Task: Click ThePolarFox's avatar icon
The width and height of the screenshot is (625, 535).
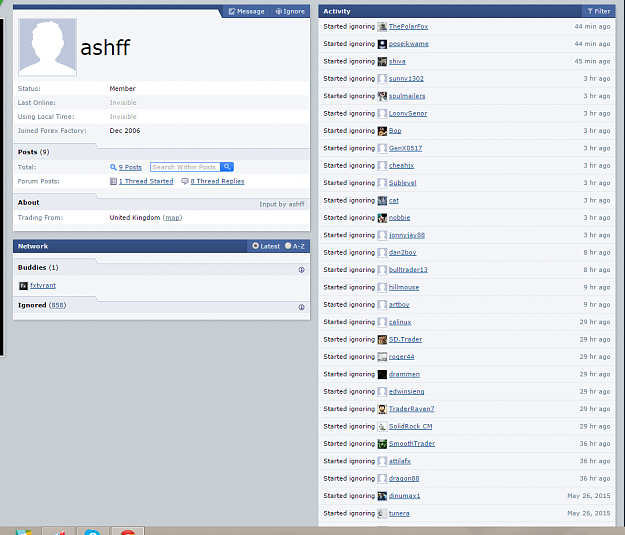Action: coord(382,27)
